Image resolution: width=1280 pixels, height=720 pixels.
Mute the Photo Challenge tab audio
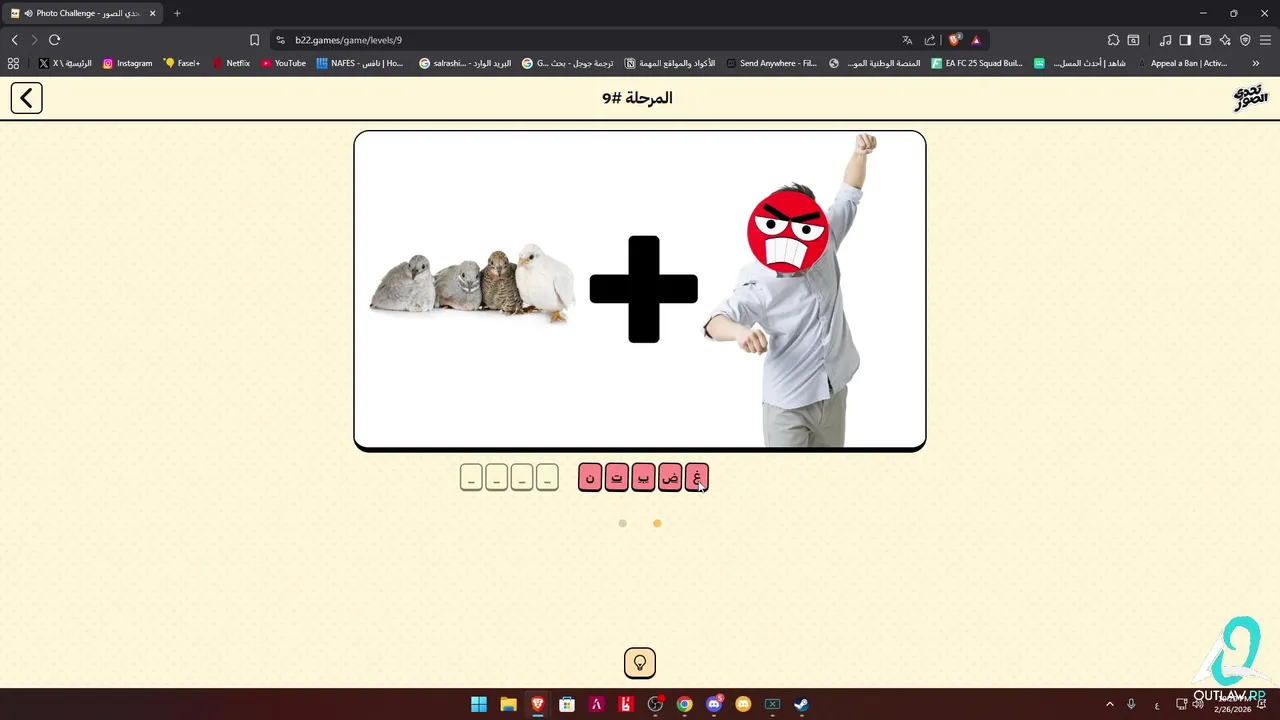click(28, 13)
